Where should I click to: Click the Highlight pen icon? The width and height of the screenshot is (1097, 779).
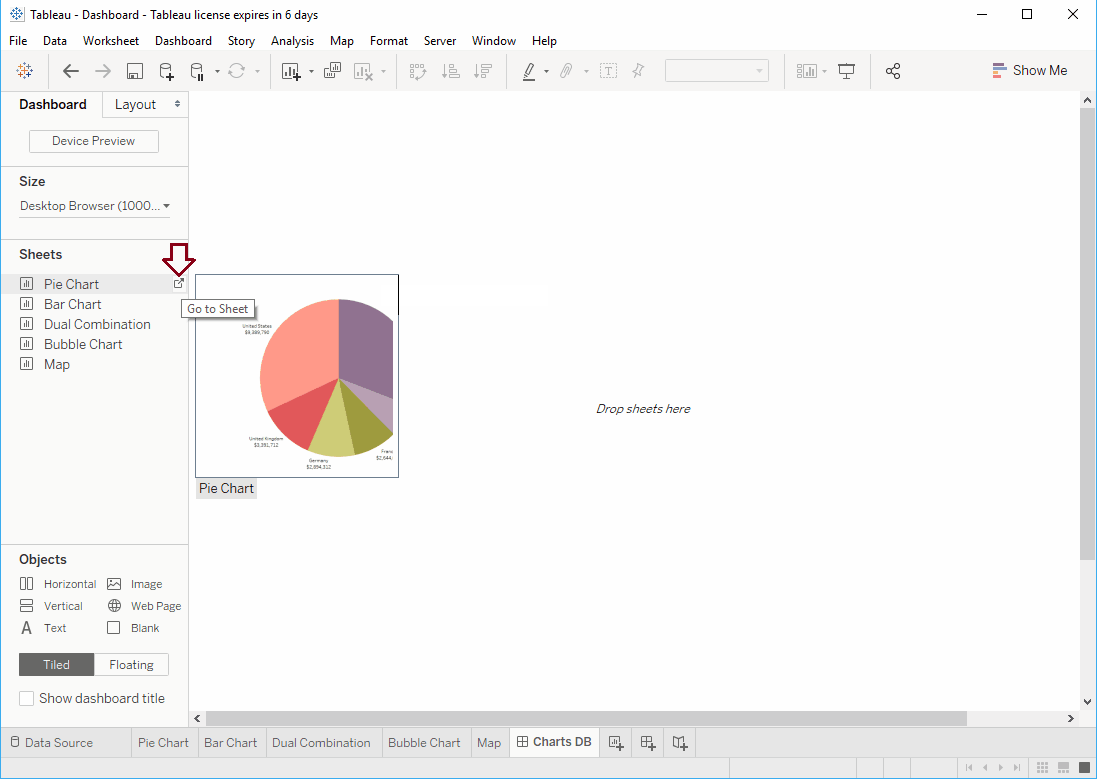(x=530, y=71)
